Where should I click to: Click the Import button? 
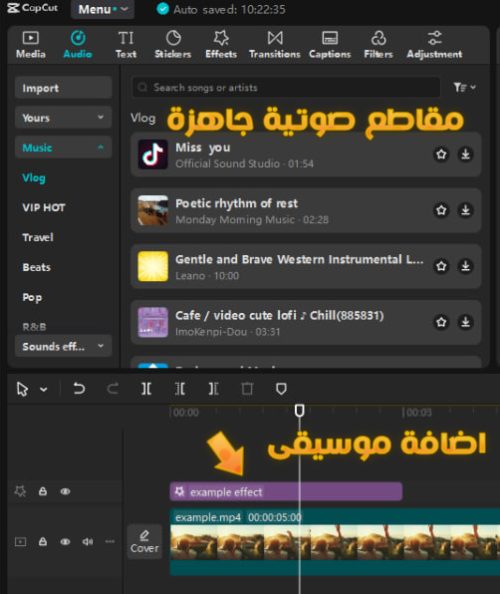click(x=63, y=88)
